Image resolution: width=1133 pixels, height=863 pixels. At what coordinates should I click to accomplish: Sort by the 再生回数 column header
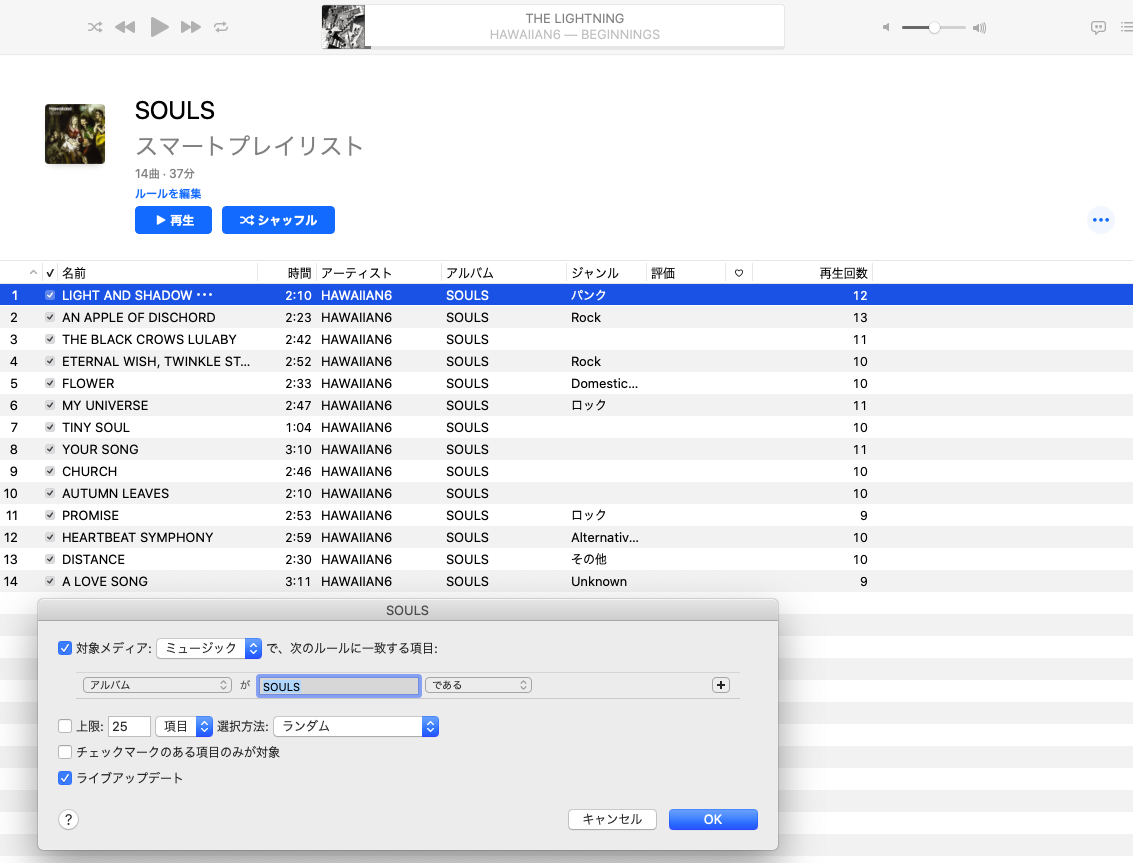[x=842, y=273]
